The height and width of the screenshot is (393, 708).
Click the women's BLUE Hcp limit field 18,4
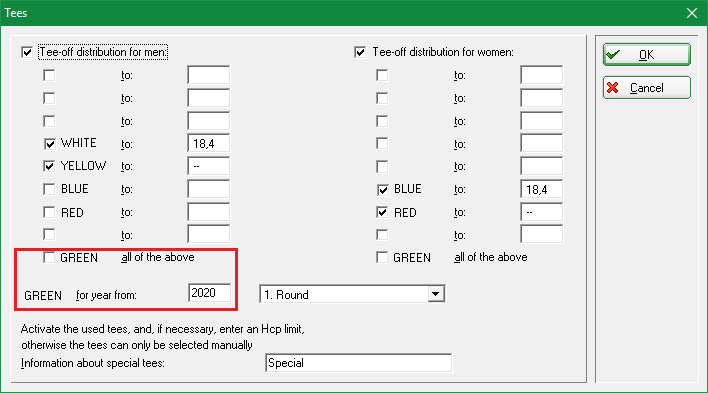tap(541, 189)
